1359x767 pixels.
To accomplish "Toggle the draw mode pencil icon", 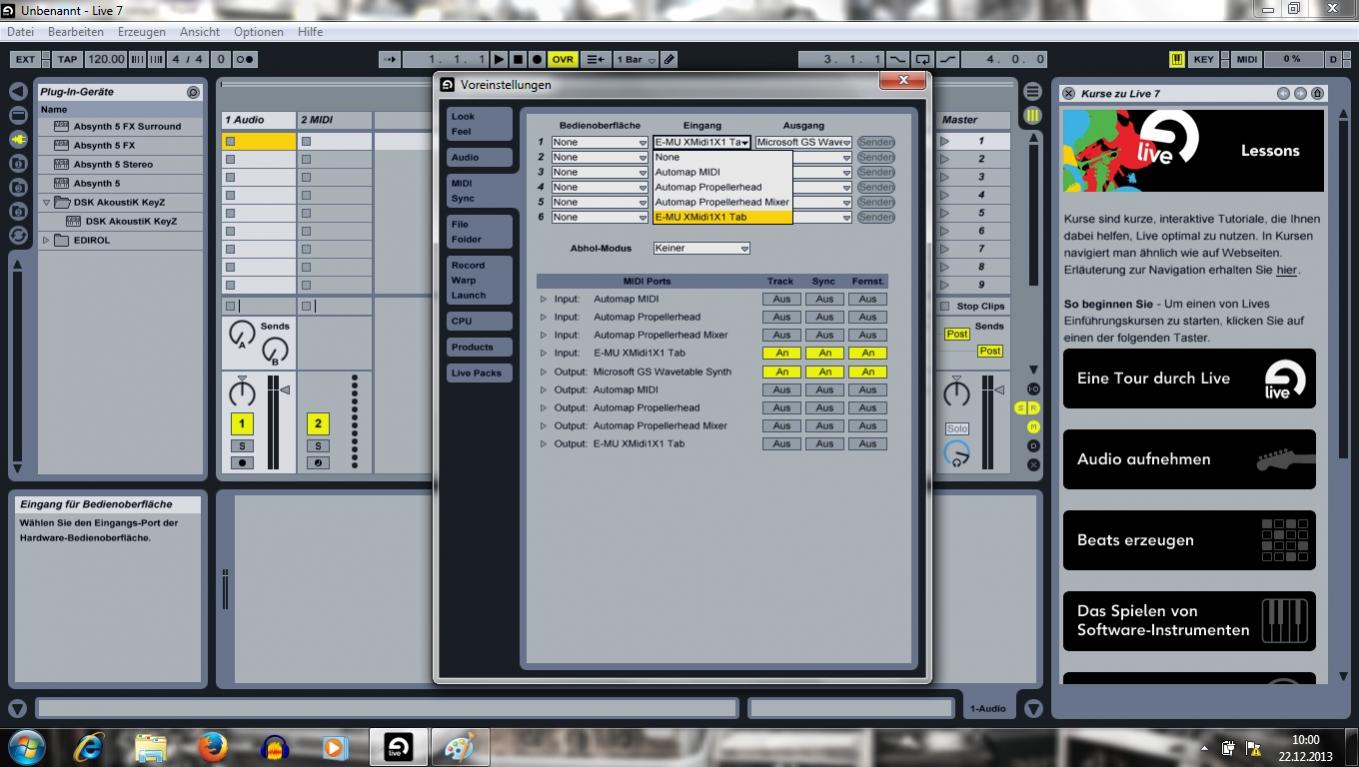I will (669, 60).
